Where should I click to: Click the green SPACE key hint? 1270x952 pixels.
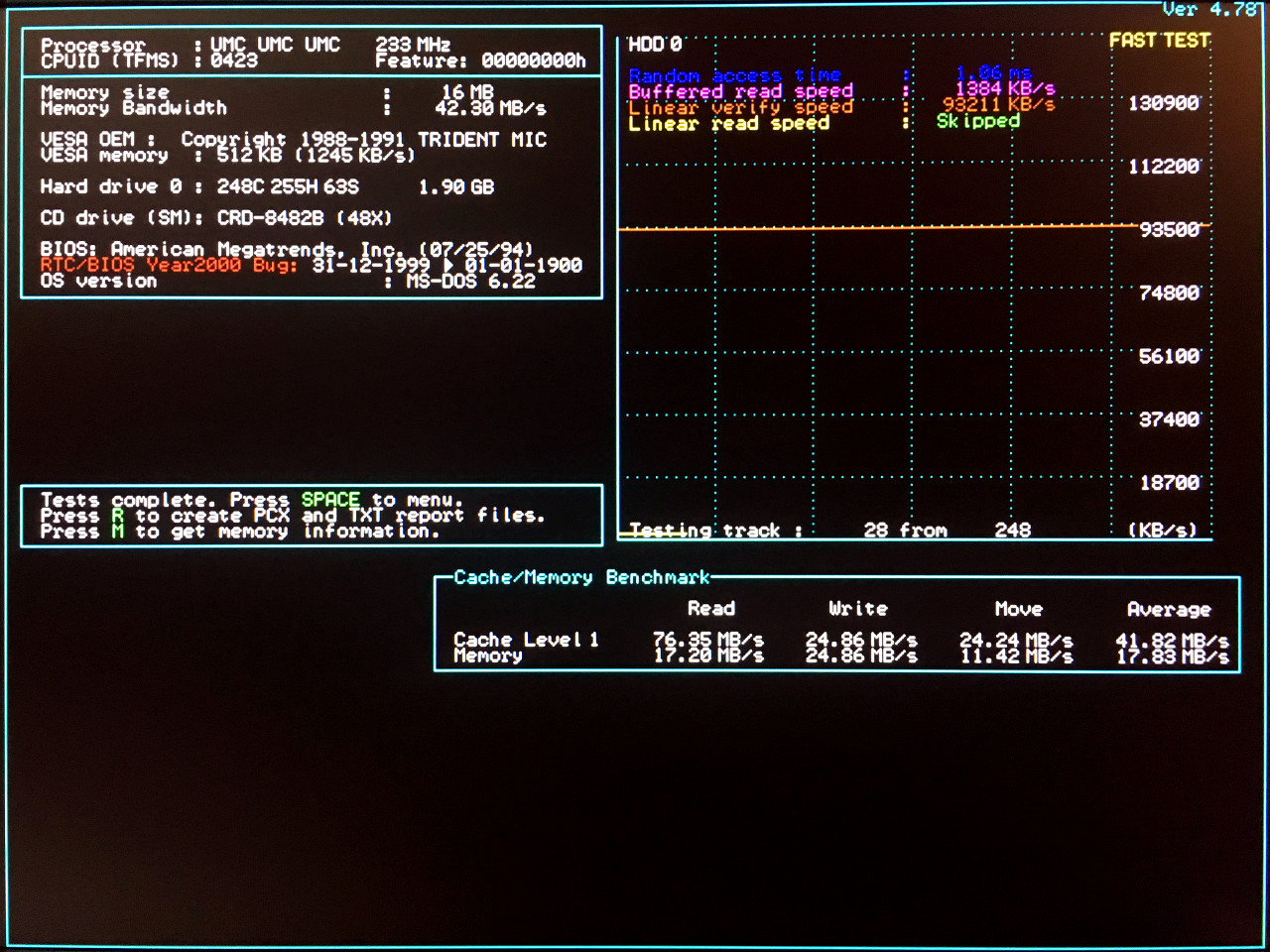click(x=330, y=500)
